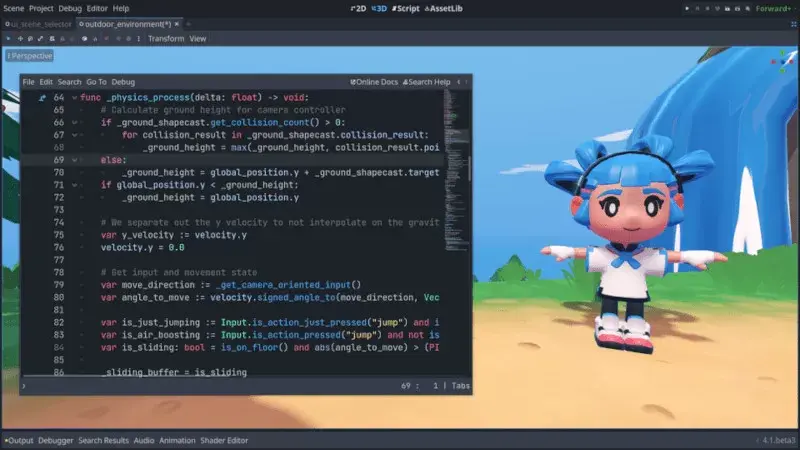
Task: Click the remote debug icon
Action: (x=717, y=9)
